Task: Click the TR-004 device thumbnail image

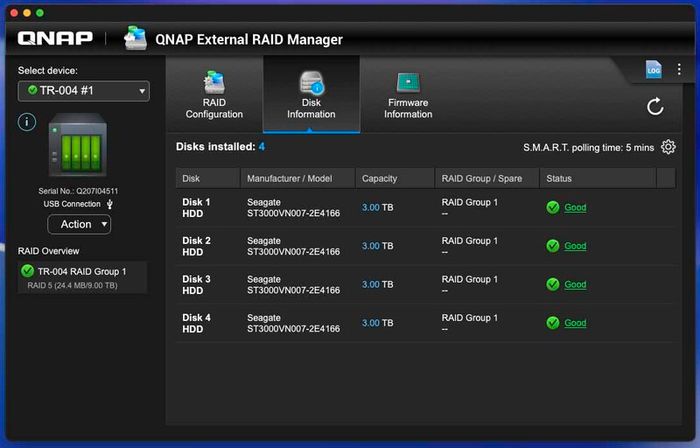Action: (x=78, y=144)
